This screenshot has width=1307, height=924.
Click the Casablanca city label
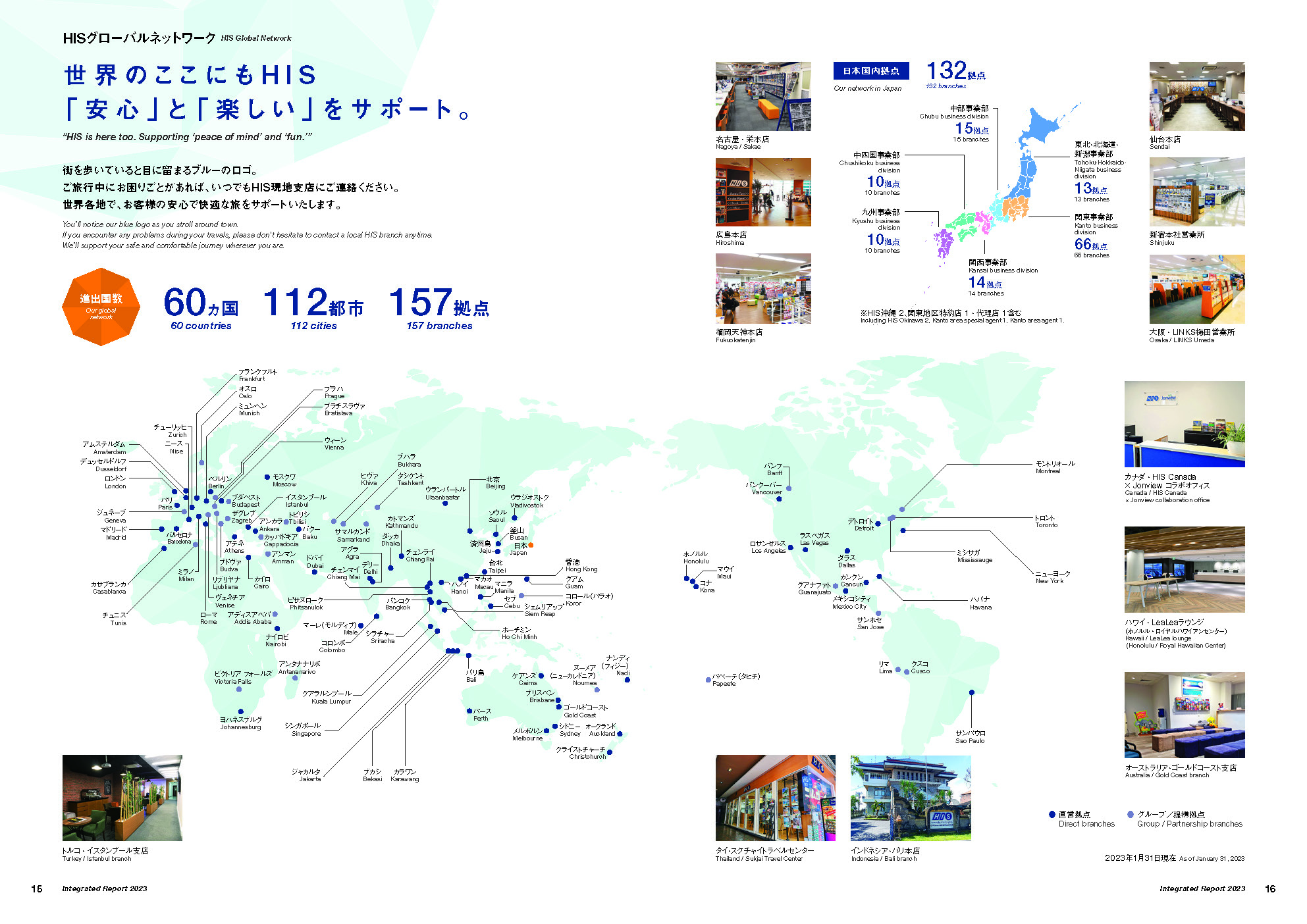click(109, 588)
